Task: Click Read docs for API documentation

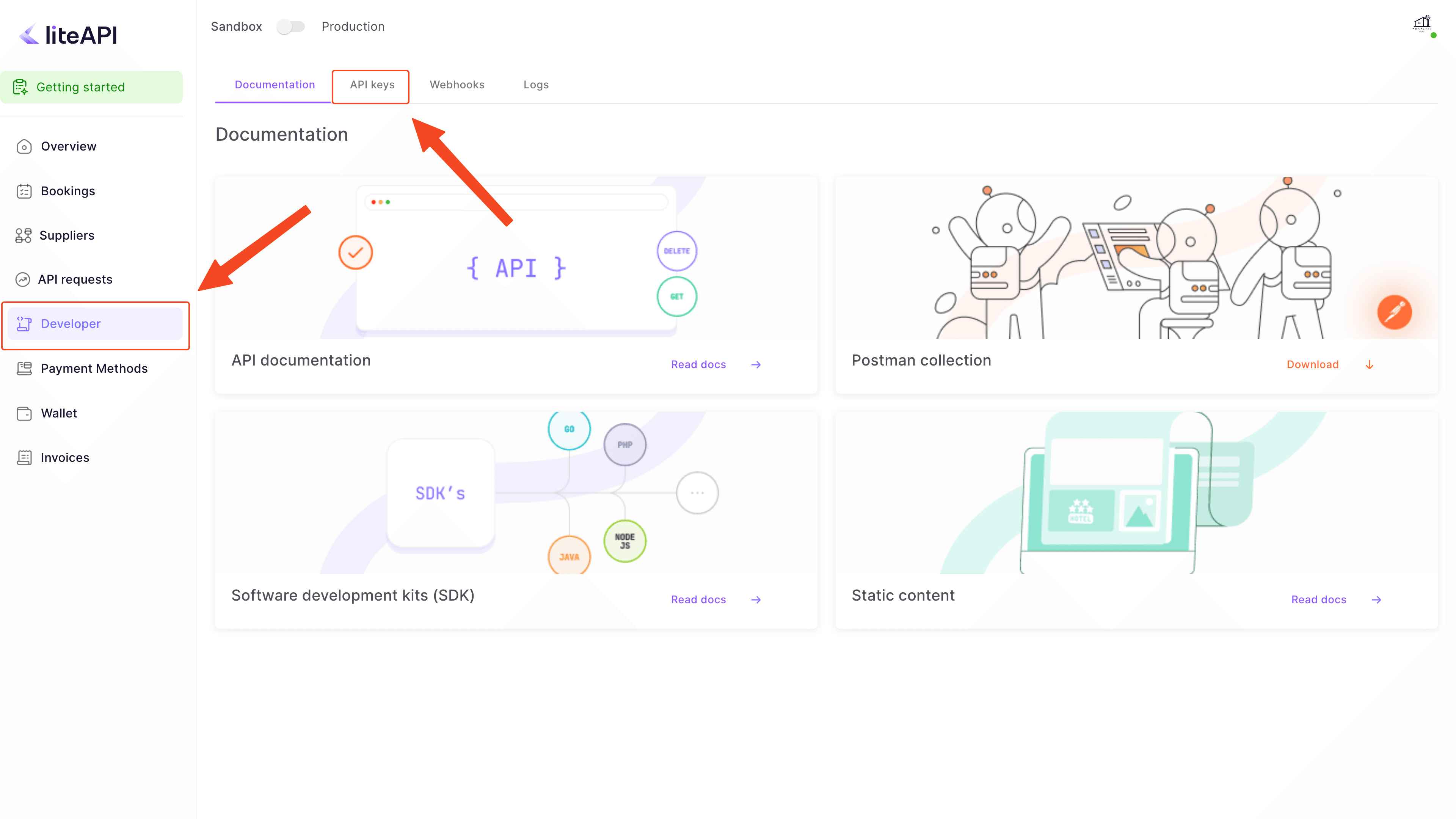Action: [x=698, y=364]
